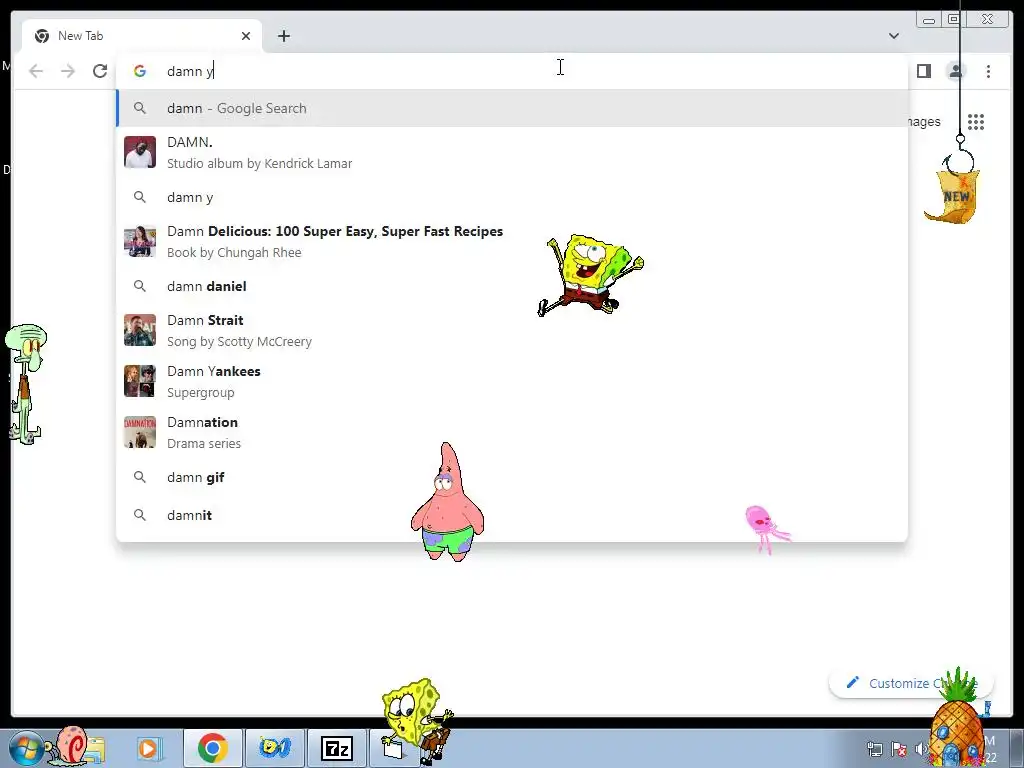Viewport: 1024px width, 768px height.
Task: Click the jumping SpongeBob desktop character
Action: (x=590, y=275)
